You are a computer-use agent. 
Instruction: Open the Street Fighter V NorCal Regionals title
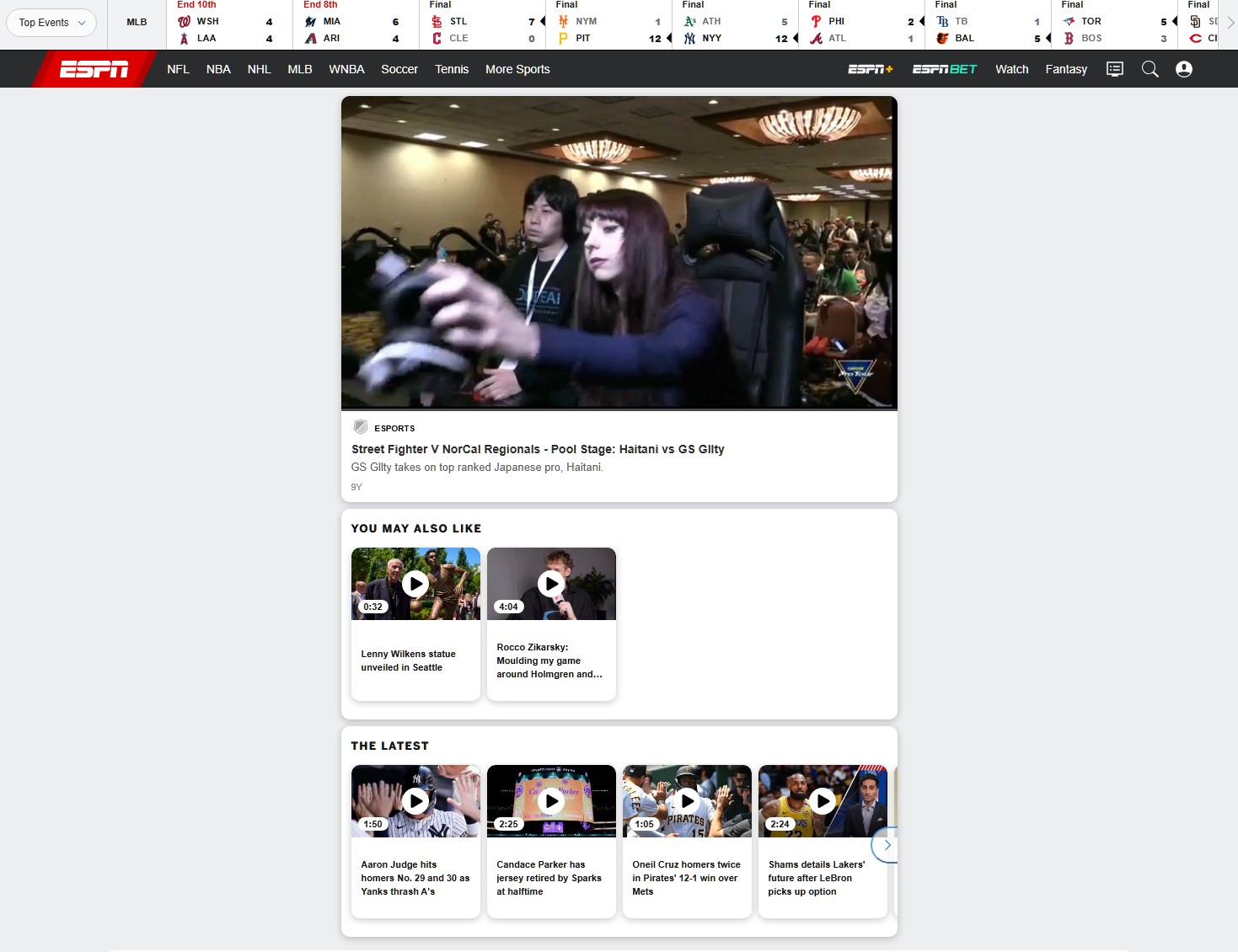pos(538,449)
